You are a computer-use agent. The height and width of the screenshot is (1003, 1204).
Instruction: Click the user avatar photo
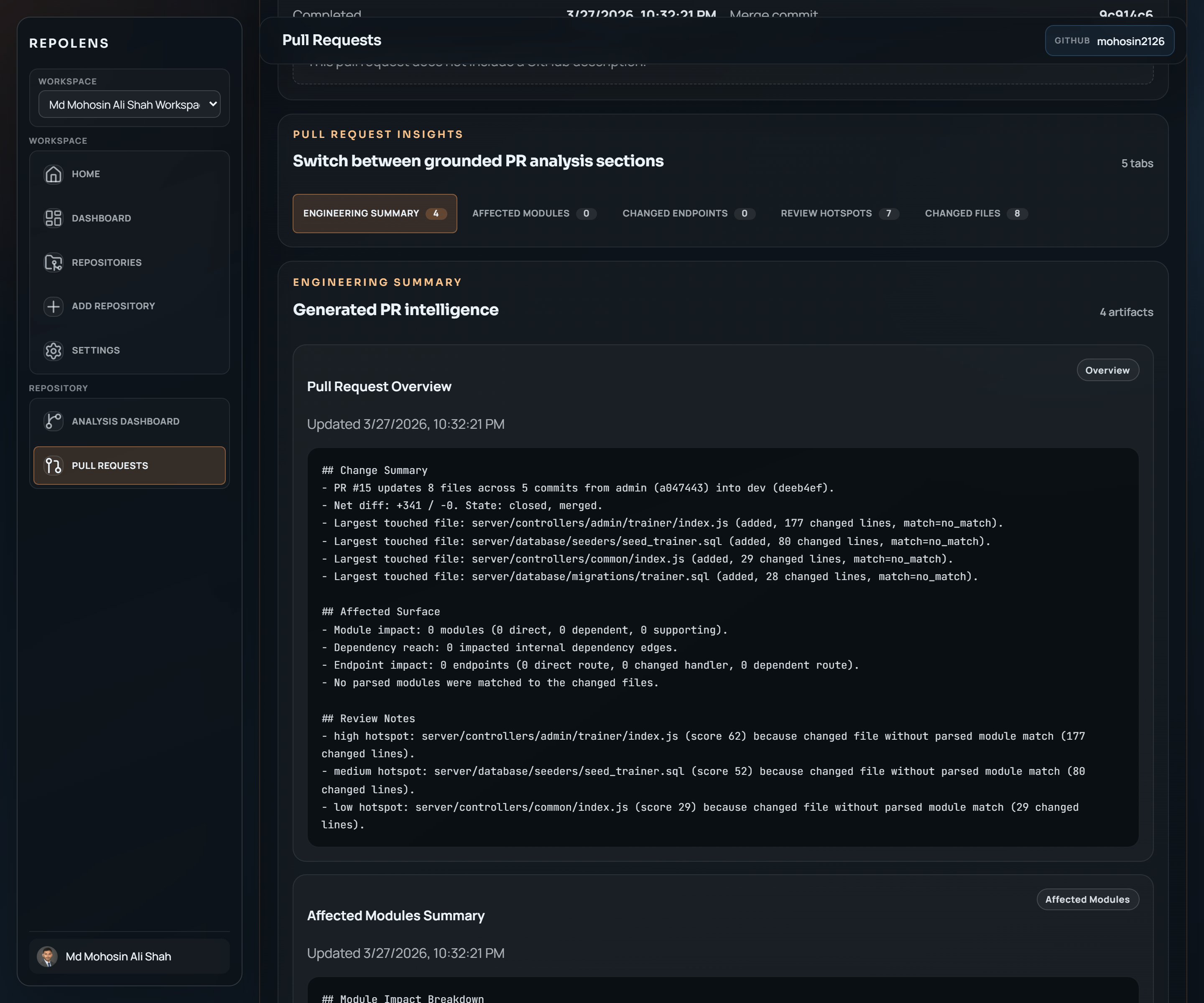47,957
